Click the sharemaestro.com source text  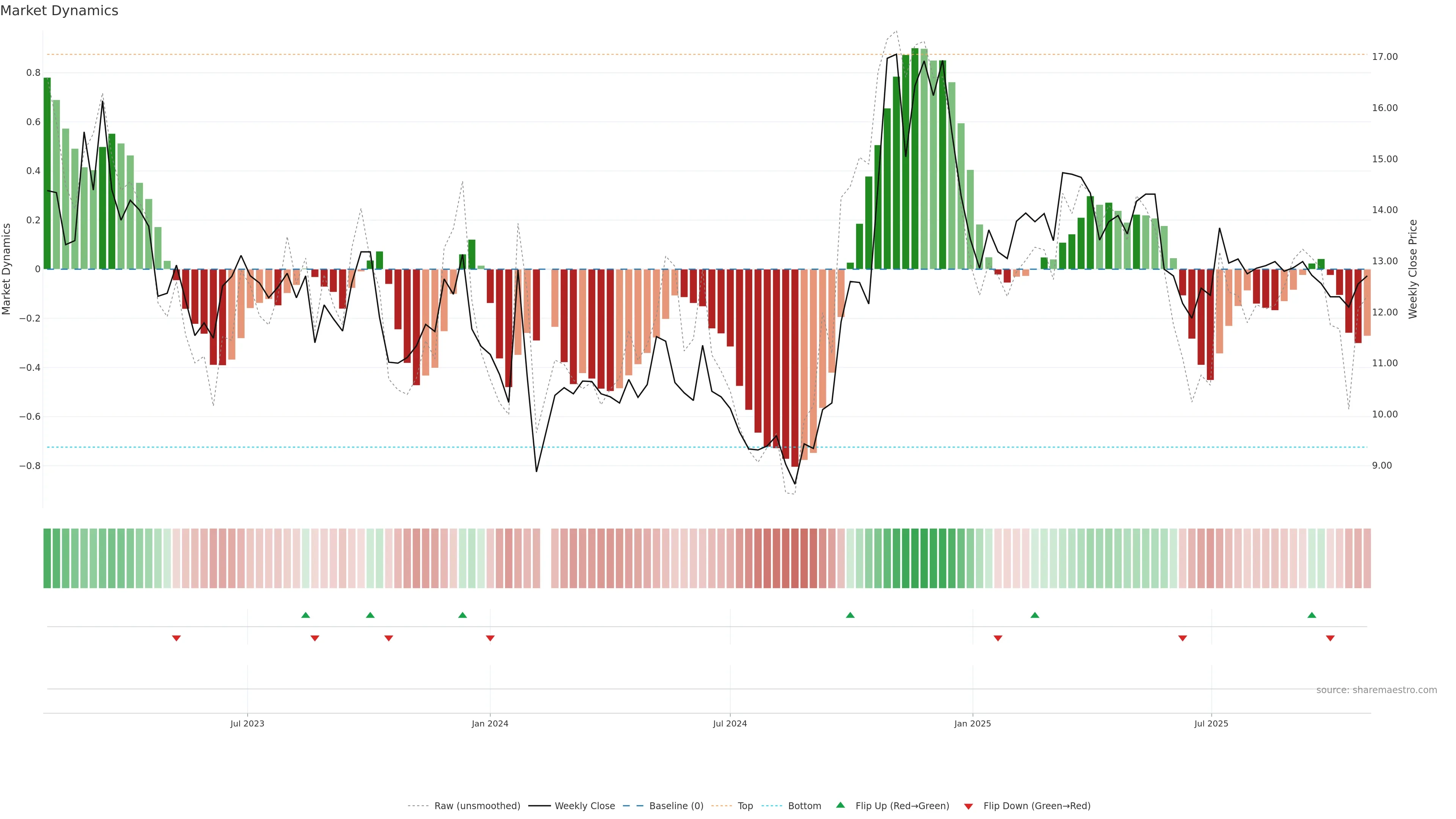point(1376,690)
